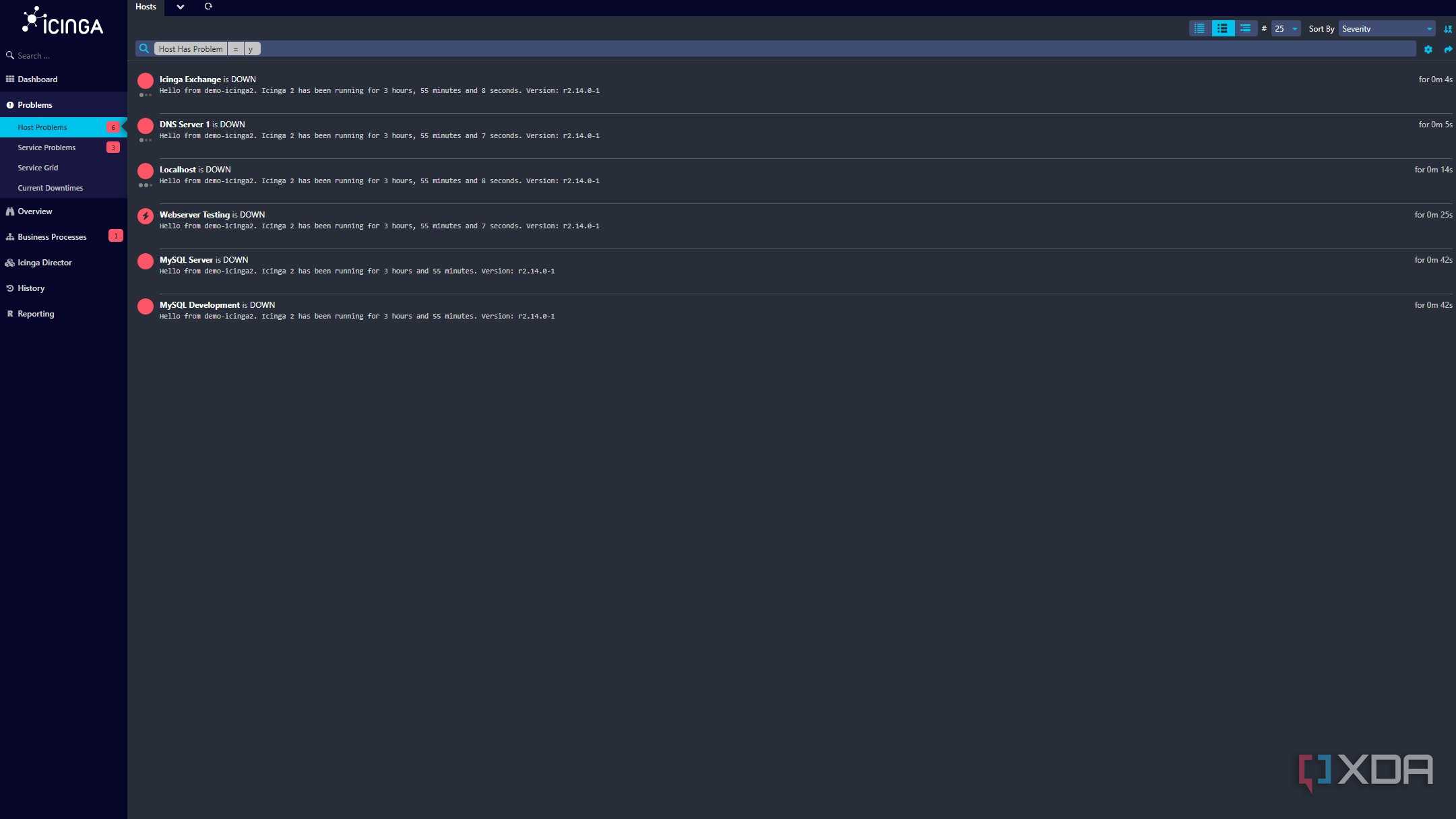1456x819 pixels.
Task: Click the share/export arrow icon
Action: tap(1448, 49)
